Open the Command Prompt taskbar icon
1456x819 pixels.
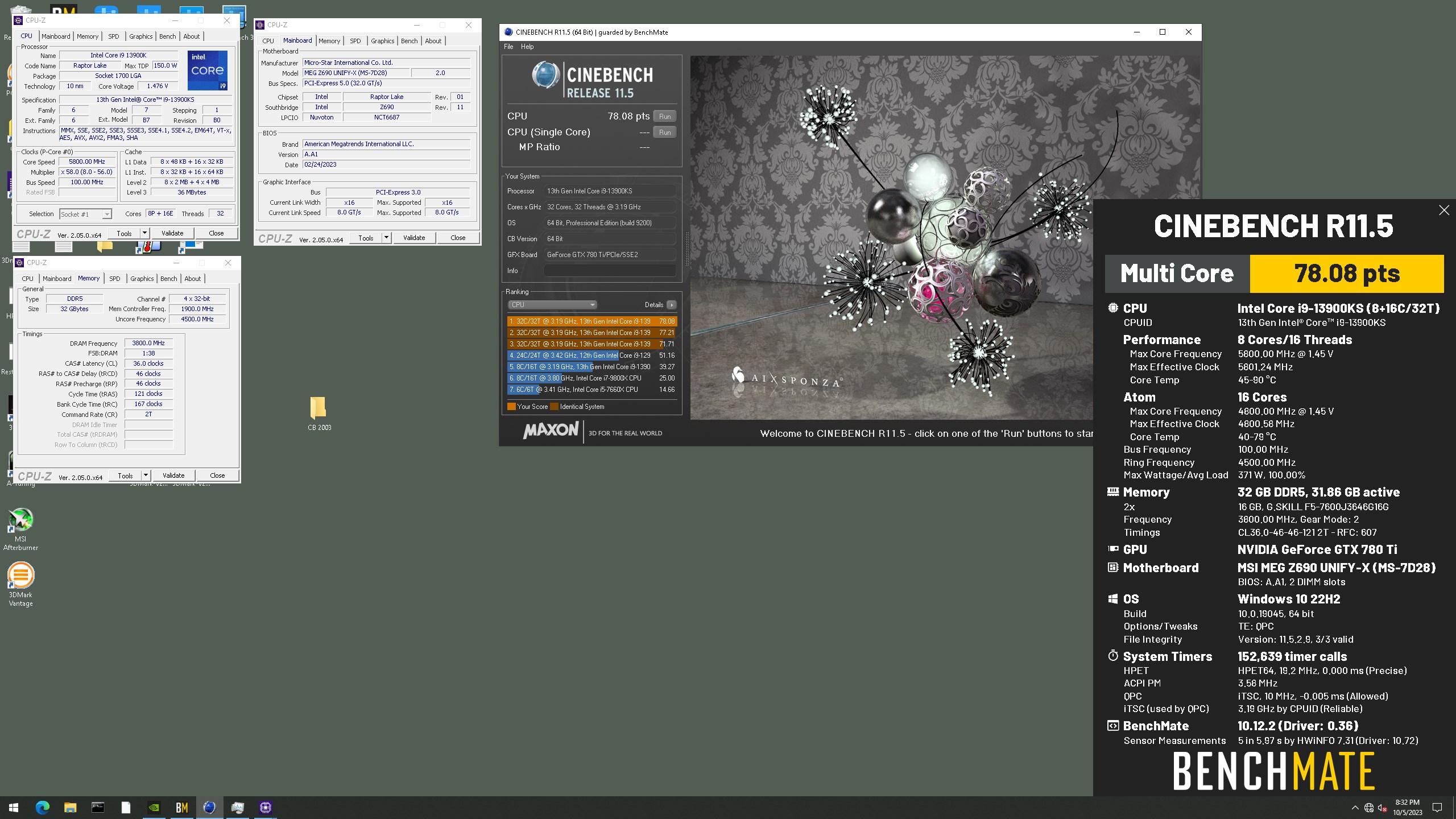pyautogui.click(x=98, y=808)
